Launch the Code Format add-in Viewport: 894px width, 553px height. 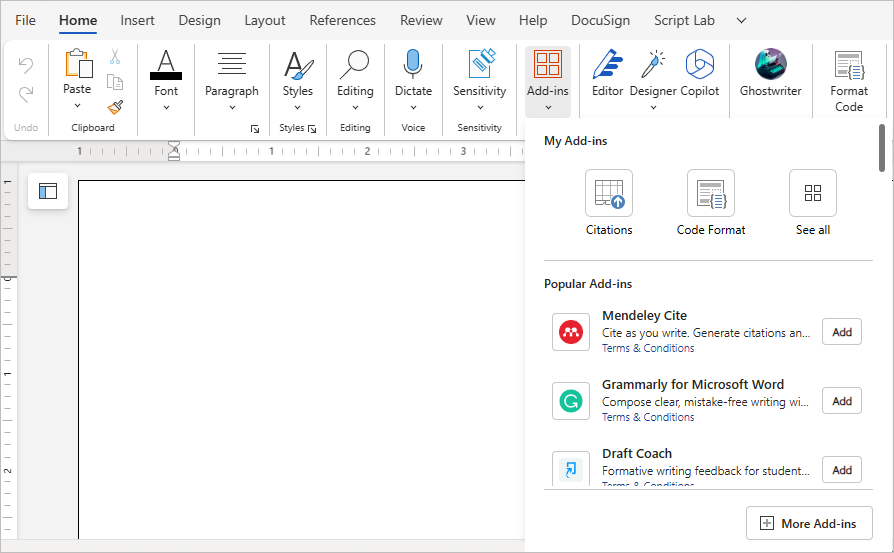(x=711, y=203)
